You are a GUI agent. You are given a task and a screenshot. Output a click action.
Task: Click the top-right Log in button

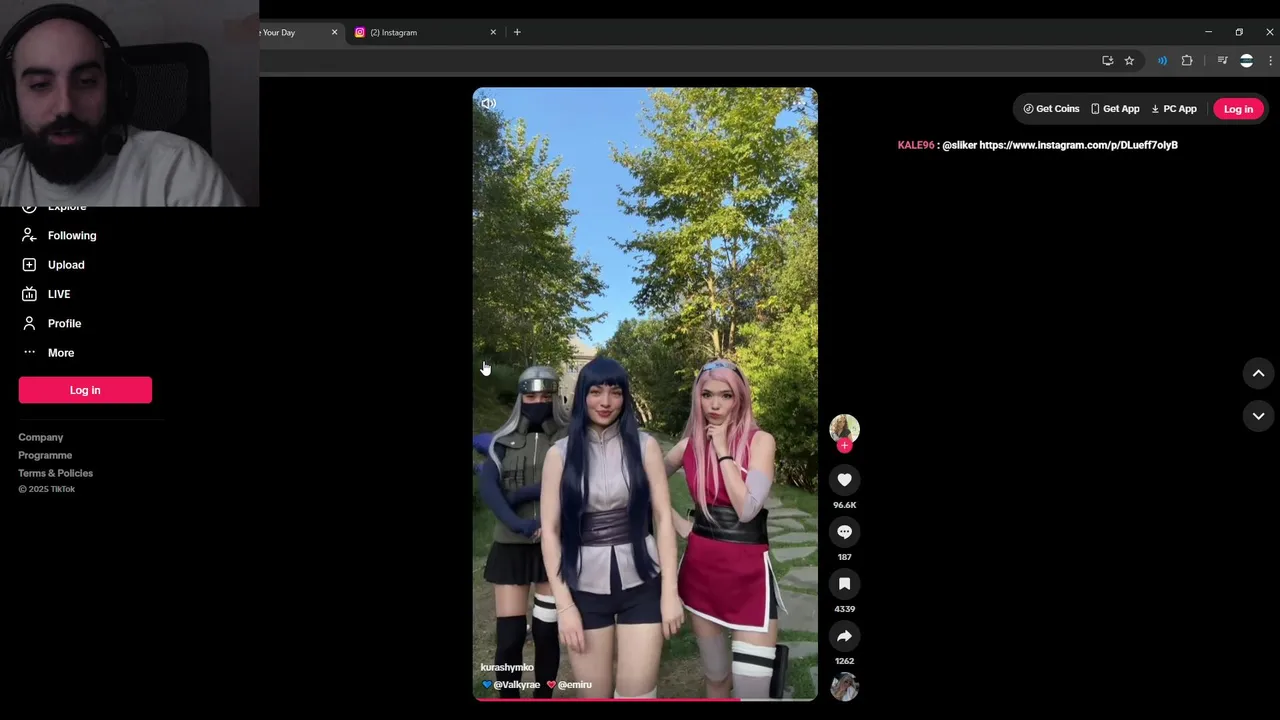pyautogui.click(x=1238, y=109)
